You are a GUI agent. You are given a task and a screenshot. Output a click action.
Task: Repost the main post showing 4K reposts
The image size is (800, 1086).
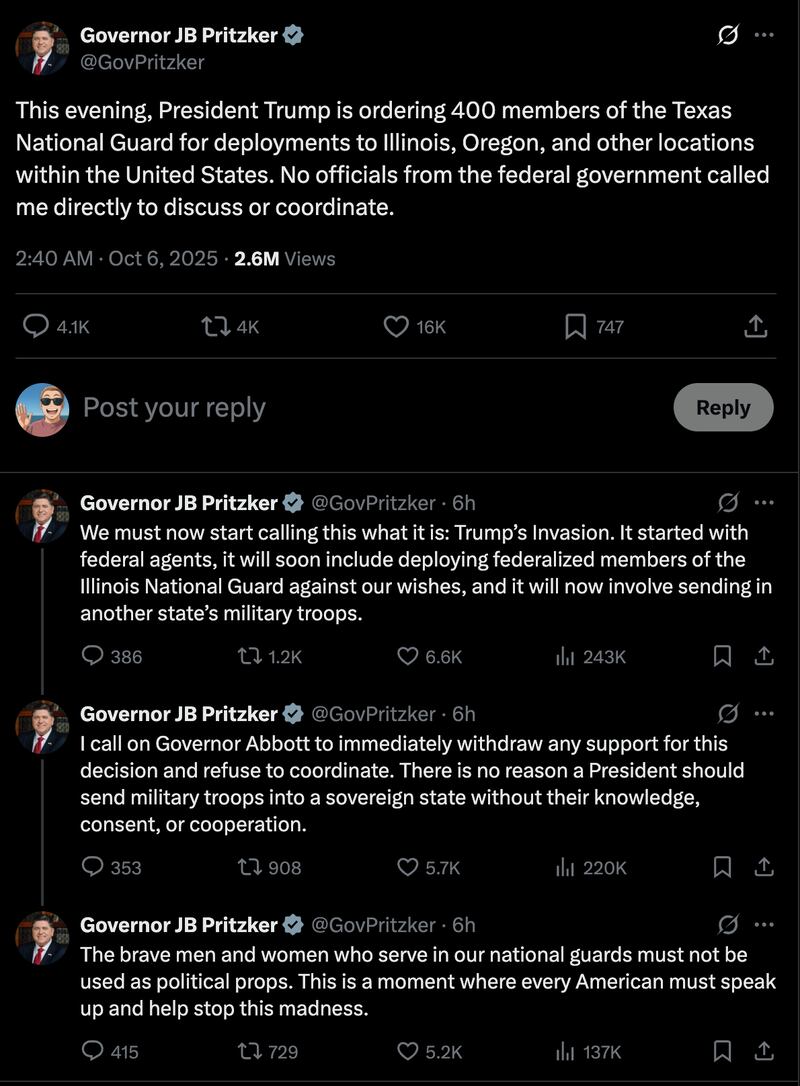214,326
